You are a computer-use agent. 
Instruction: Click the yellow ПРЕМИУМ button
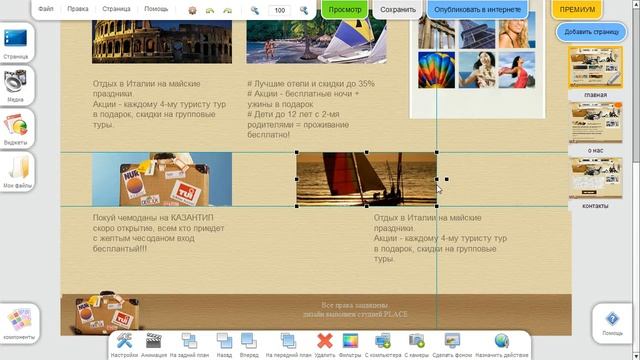pos(577,9)
